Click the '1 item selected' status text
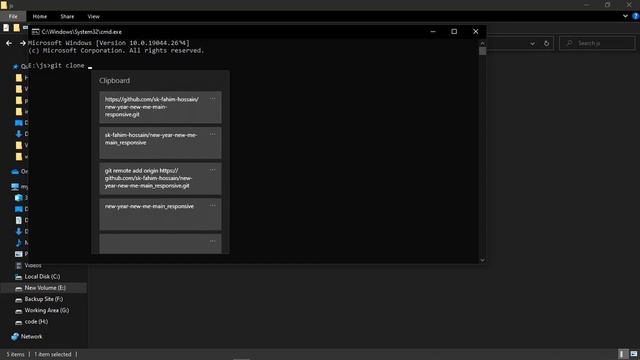Viewport: 640px width, 360px height. click(53, 354)
